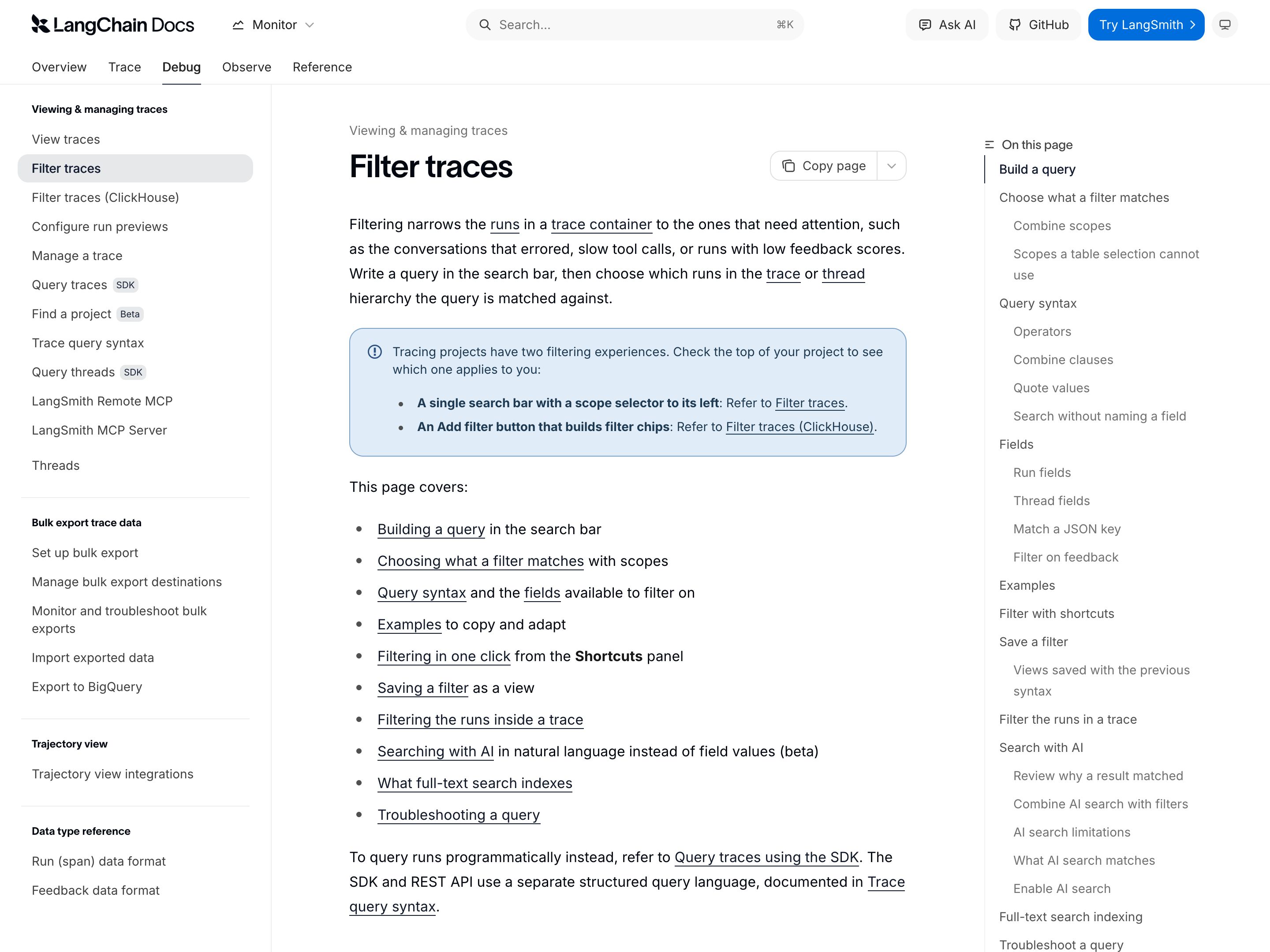This screenshot has height=952, width=1270.
Task: Click the GitHub octocat icon
Action: point(1015,25)
